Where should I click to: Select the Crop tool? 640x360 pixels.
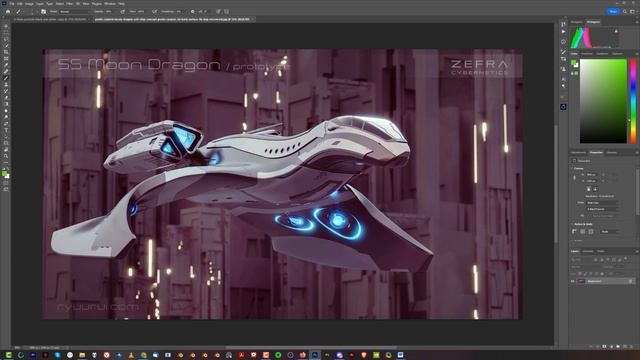(6, 53)
